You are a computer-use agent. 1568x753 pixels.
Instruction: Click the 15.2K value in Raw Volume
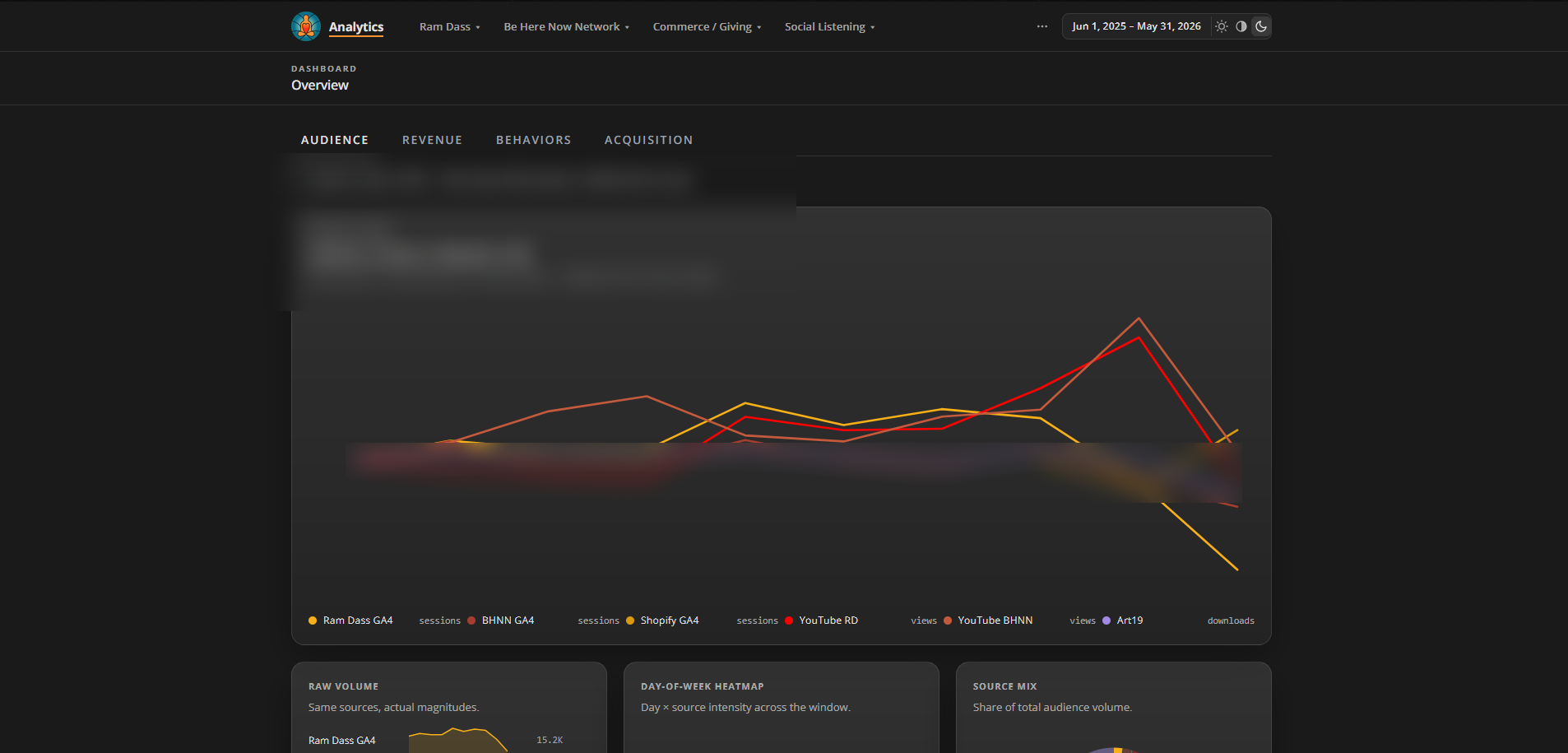[x=550, y=740]
